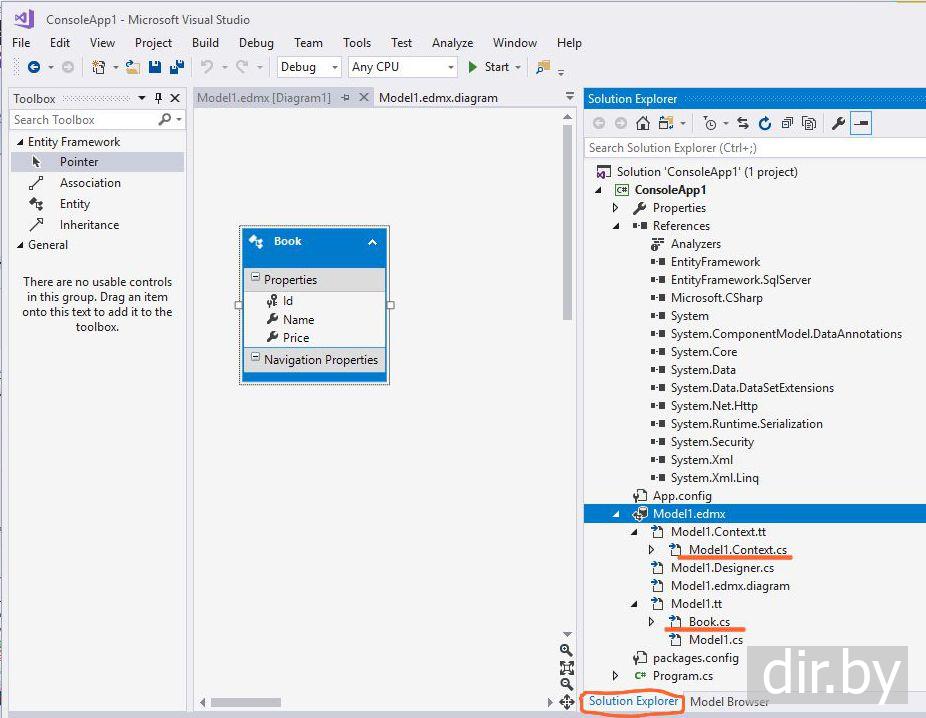Click Navigate Backward arrow in the main toolbar
The image size is (926, 718).
[x=34, y=67]
